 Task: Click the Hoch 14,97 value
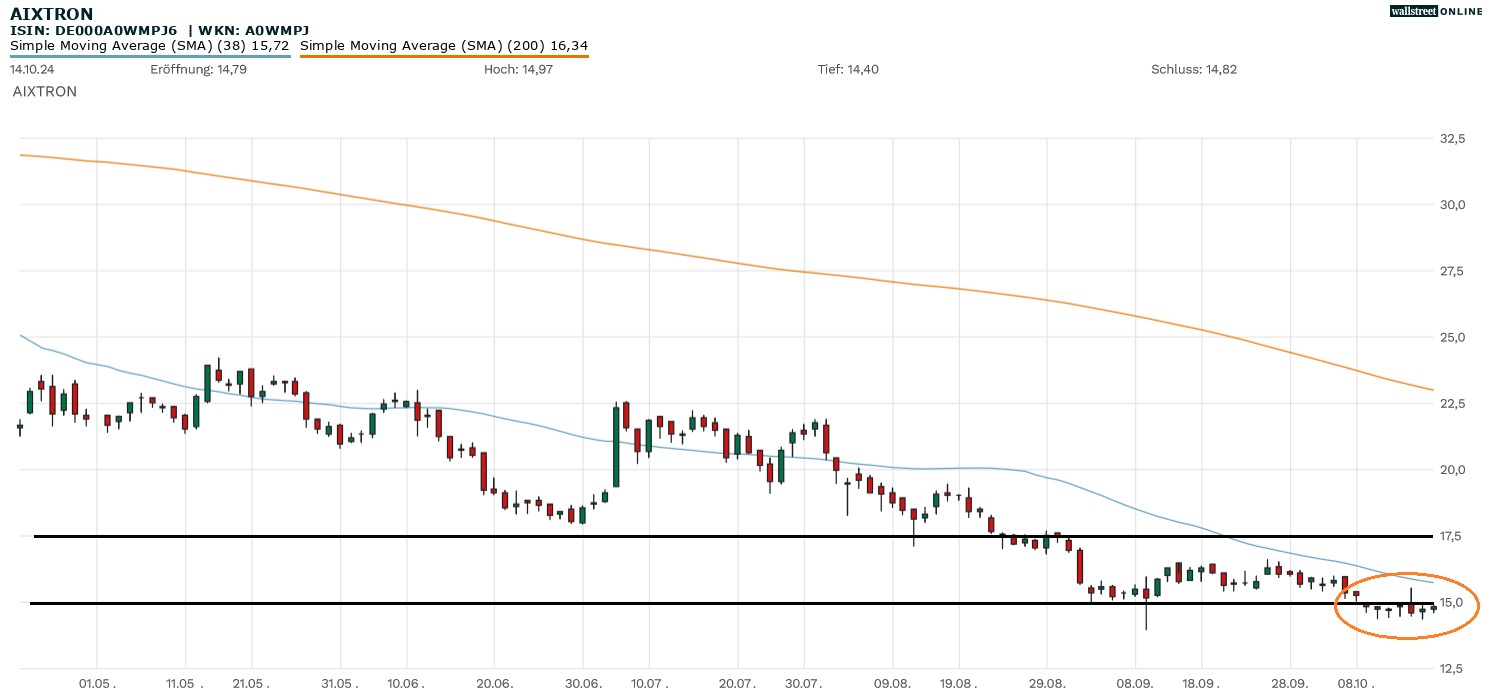(x=515, y=69)
